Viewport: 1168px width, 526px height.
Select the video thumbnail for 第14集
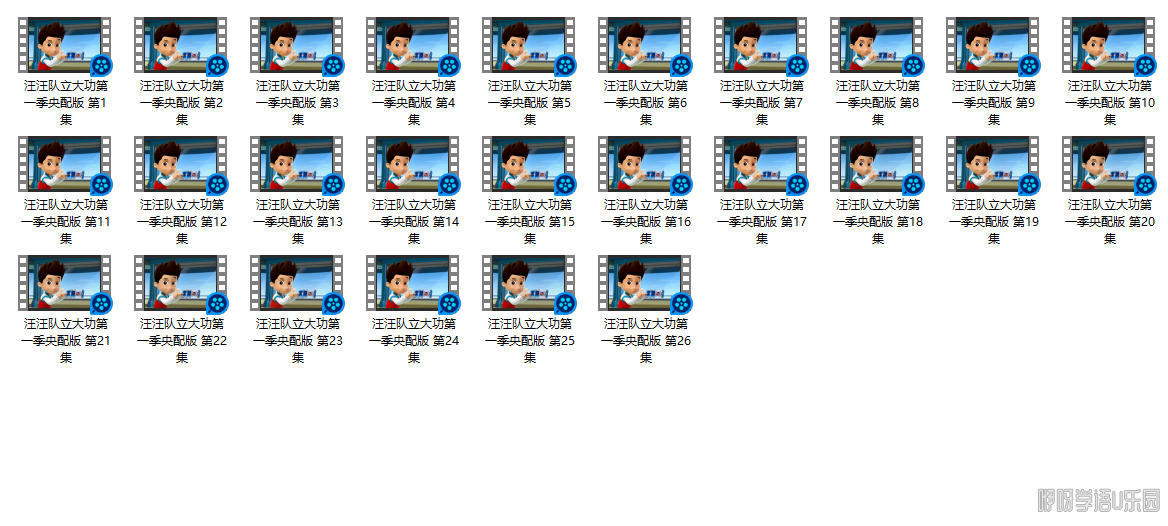point(414,164)
